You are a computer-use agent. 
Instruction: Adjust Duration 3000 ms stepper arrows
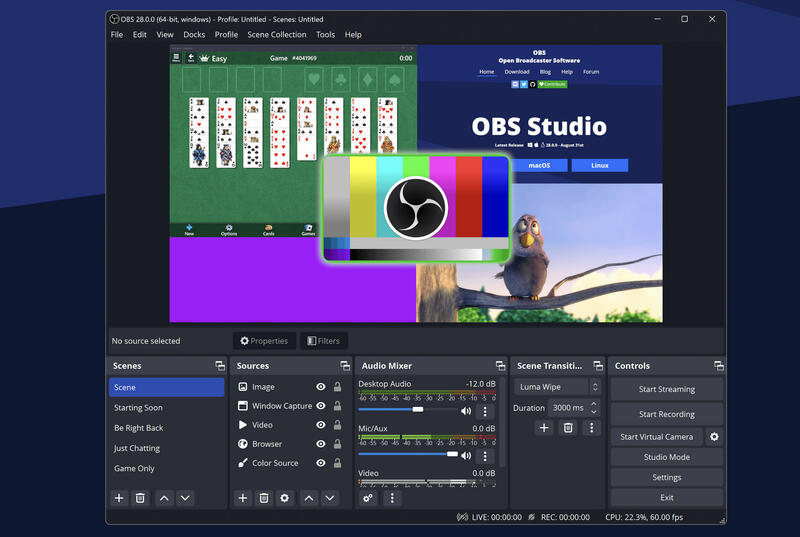(x=594, y=407)
